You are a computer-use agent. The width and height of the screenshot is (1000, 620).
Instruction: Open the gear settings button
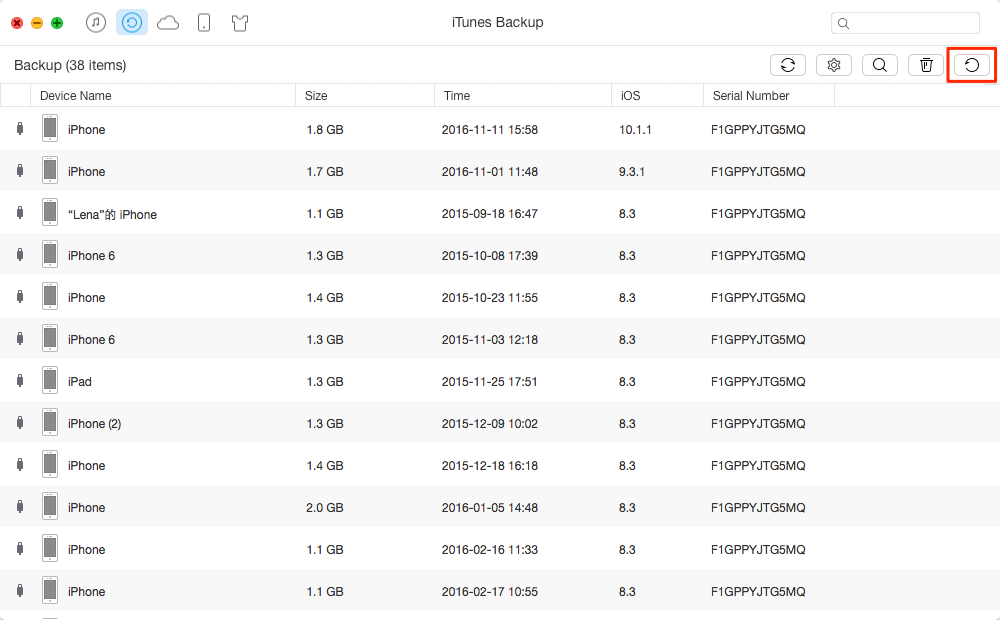[834, 65]
